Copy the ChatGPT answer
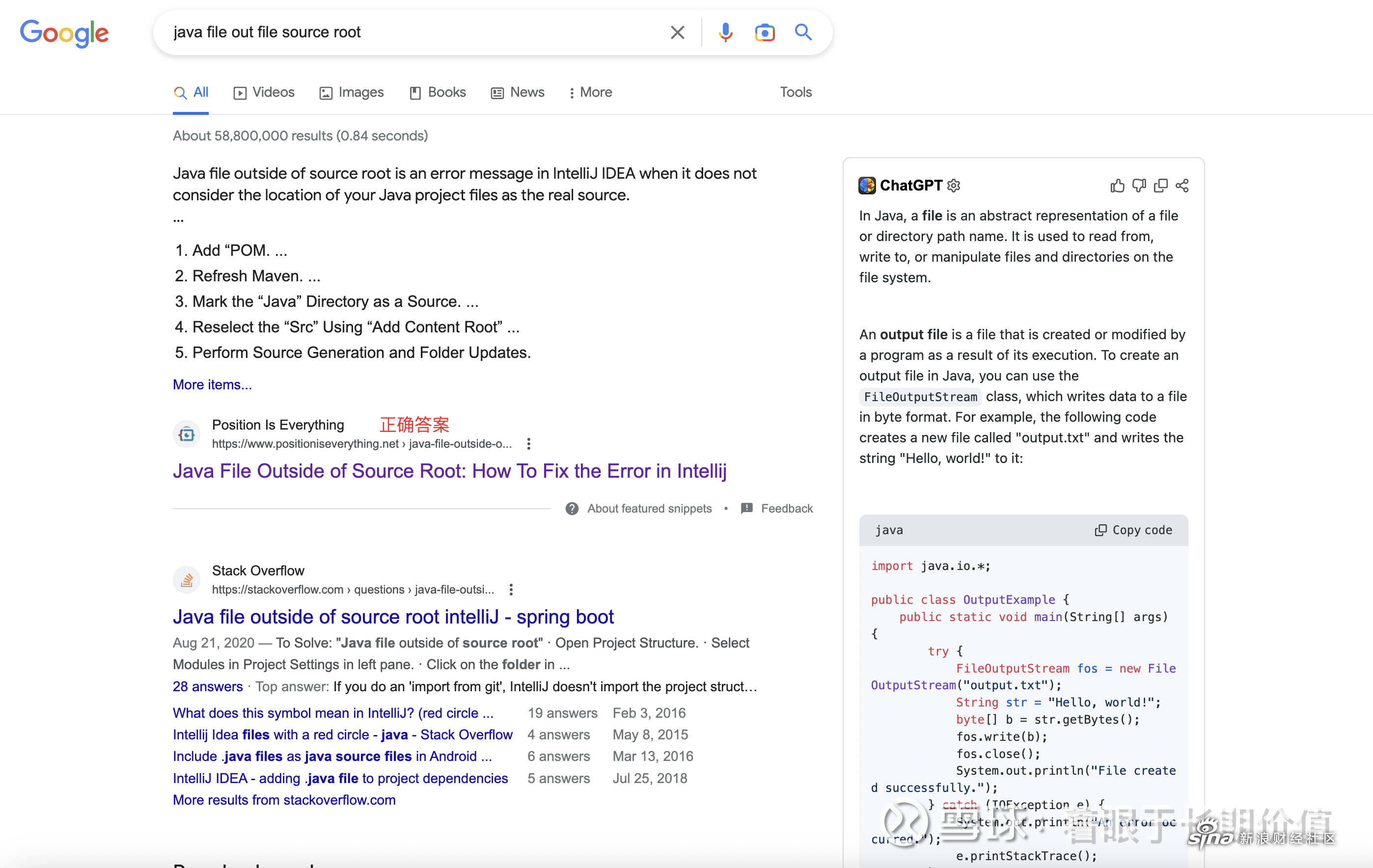The image size is (1373, 868). (1161, 185)
